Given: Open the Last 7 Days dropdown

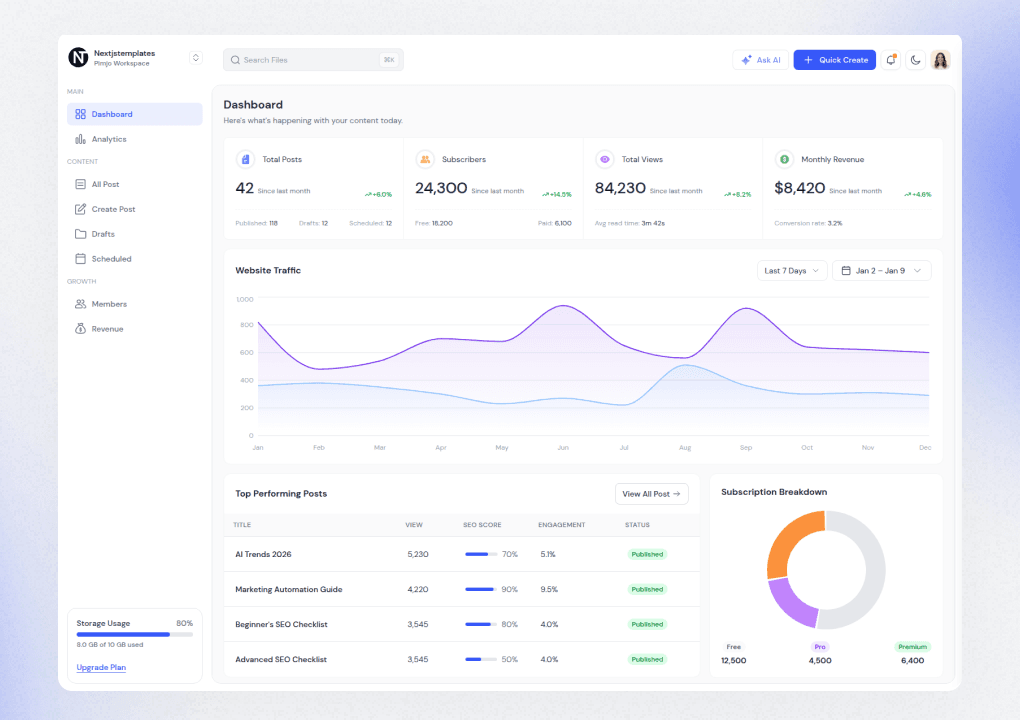Looking at the screenshot, I should 791,270.
